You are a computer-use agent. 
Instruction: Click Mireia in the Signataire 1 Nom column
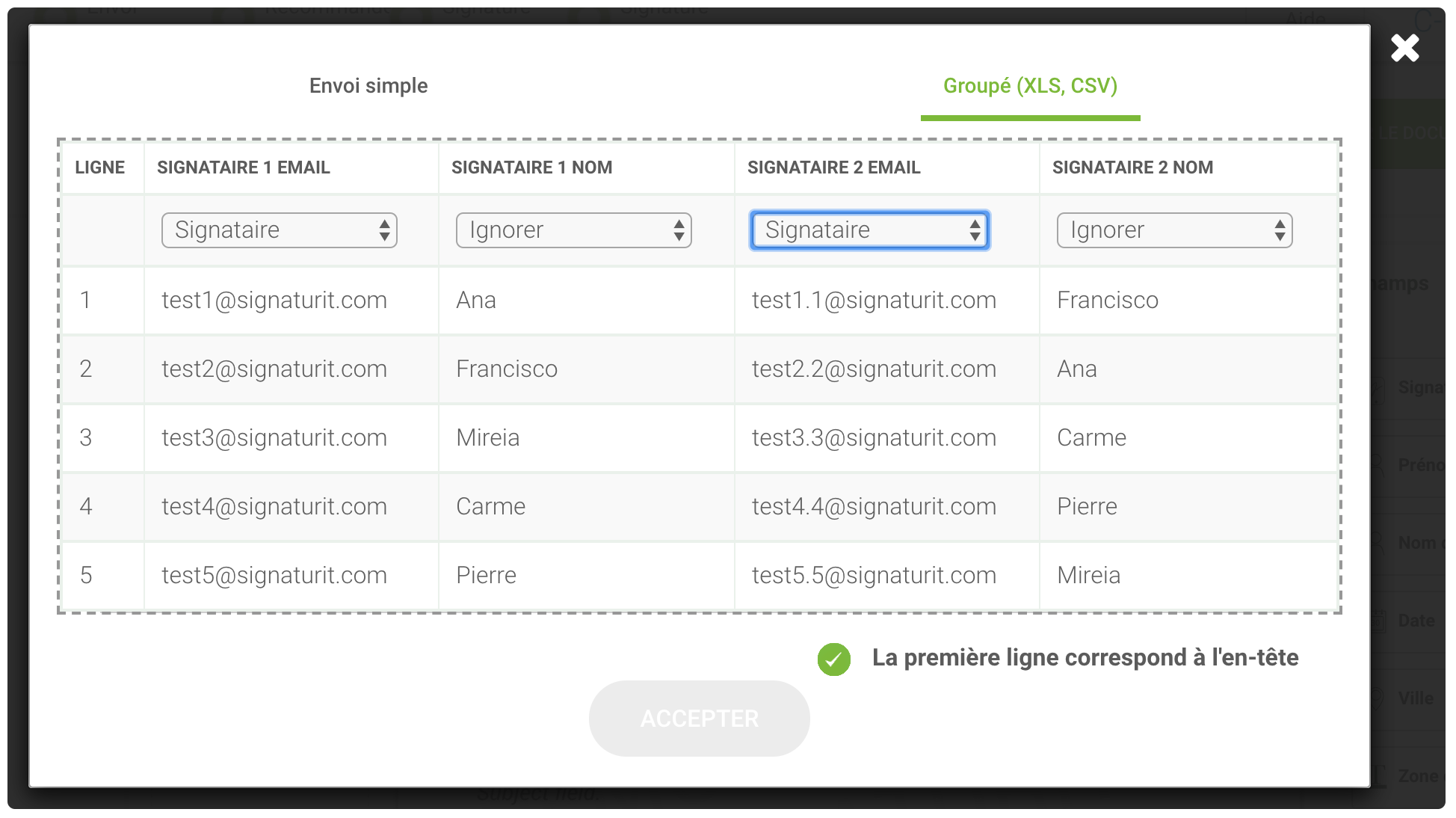pyautogui.click(x=488, y=438)
